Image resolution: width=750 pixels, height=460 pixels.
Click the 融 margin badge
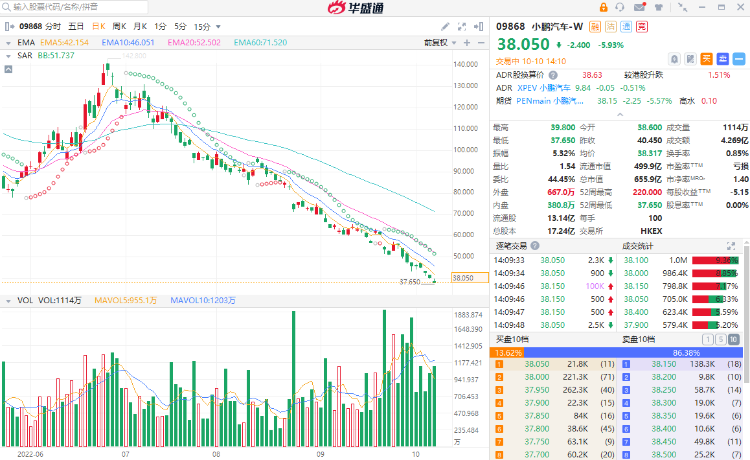tap(595, 27)
